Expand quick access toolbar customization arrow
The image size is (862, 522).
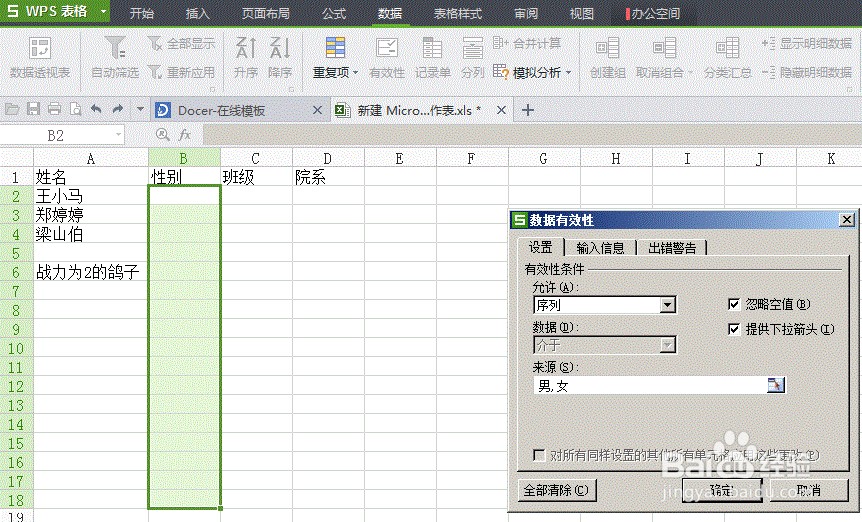click(140, 109)
